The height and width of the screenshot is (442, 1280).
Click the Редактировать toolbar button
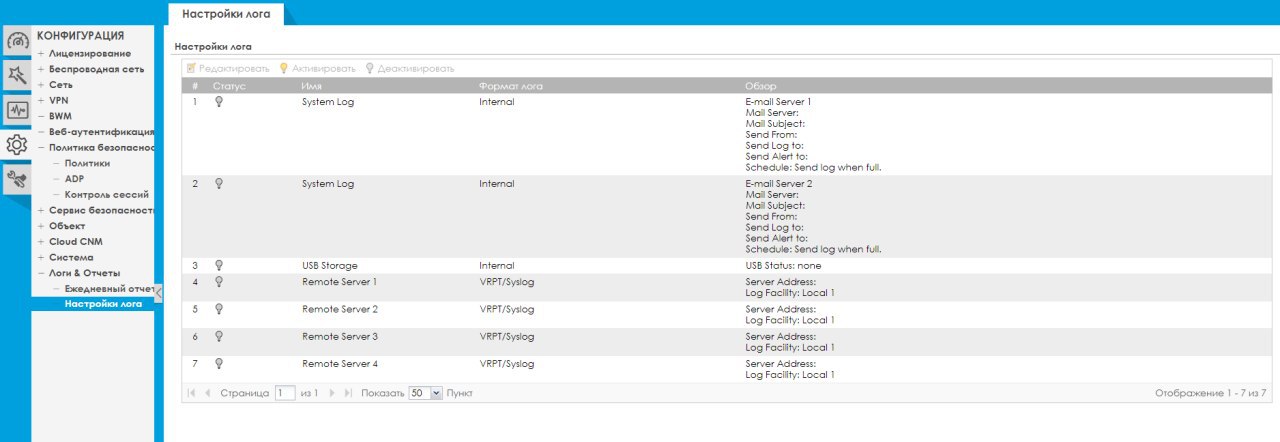228,69
